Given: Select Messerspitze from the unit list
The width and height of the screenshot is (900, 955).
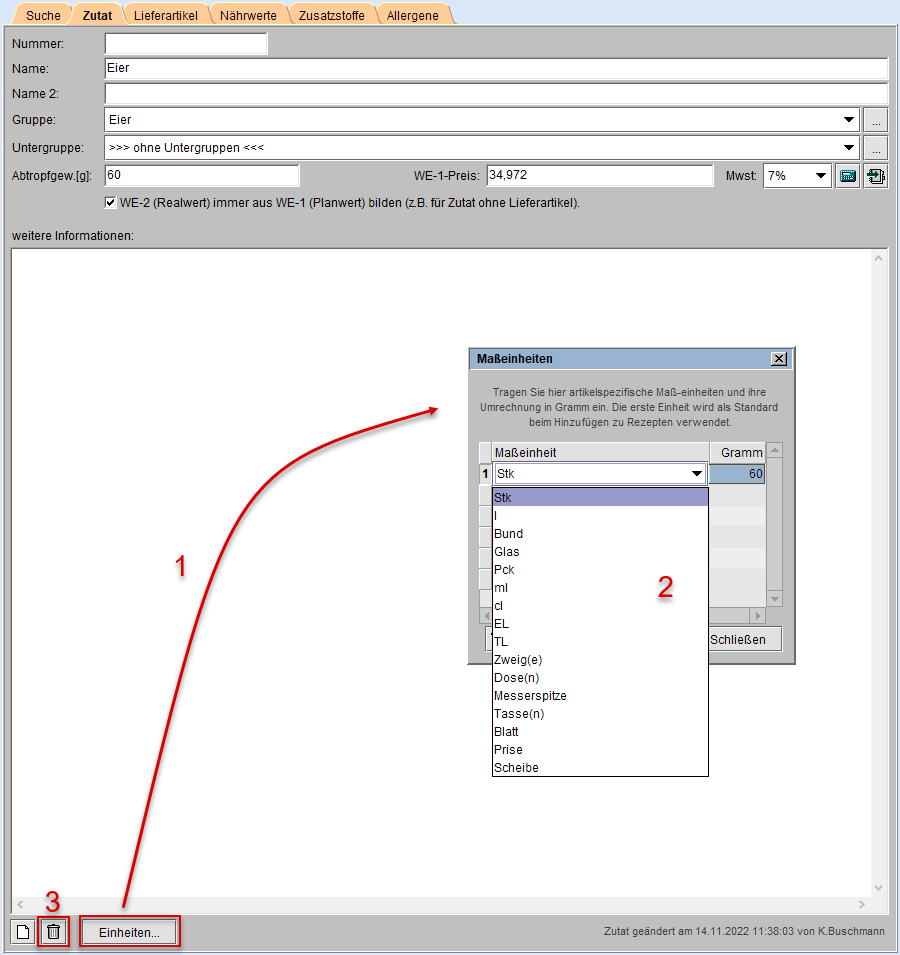Looking at the screenshot, I should tap(600, 696).
